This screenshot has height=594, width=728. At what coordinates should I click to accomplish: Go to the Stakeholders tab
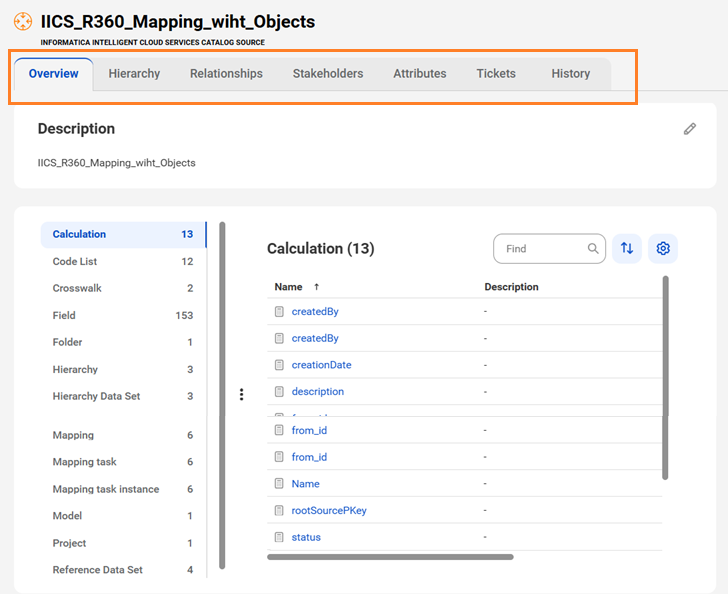[328, 74]
